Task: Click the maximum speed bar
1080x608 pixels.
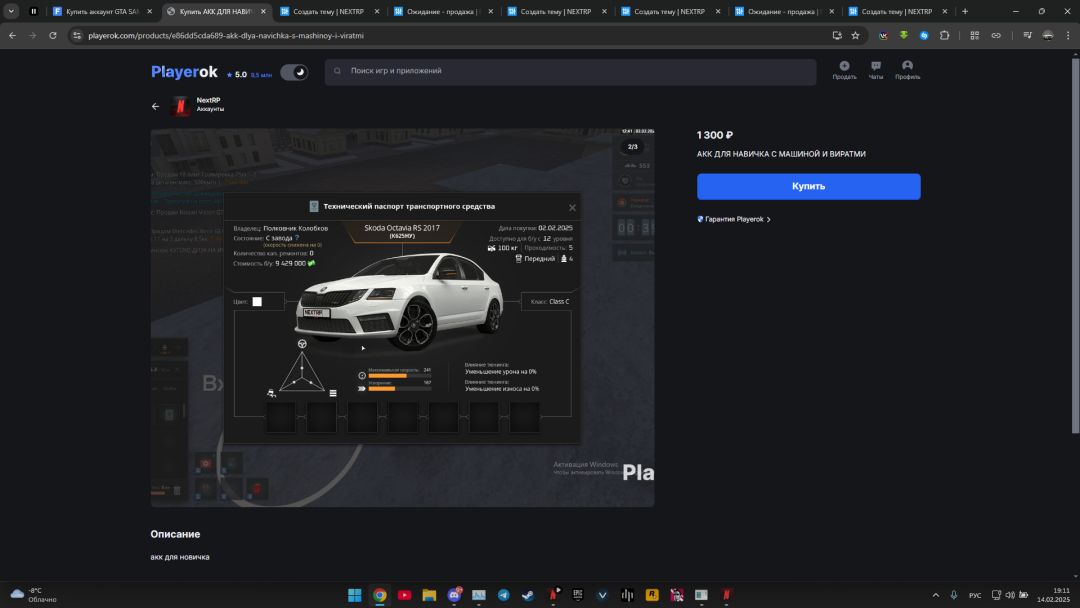Action: tap(399, 376)
